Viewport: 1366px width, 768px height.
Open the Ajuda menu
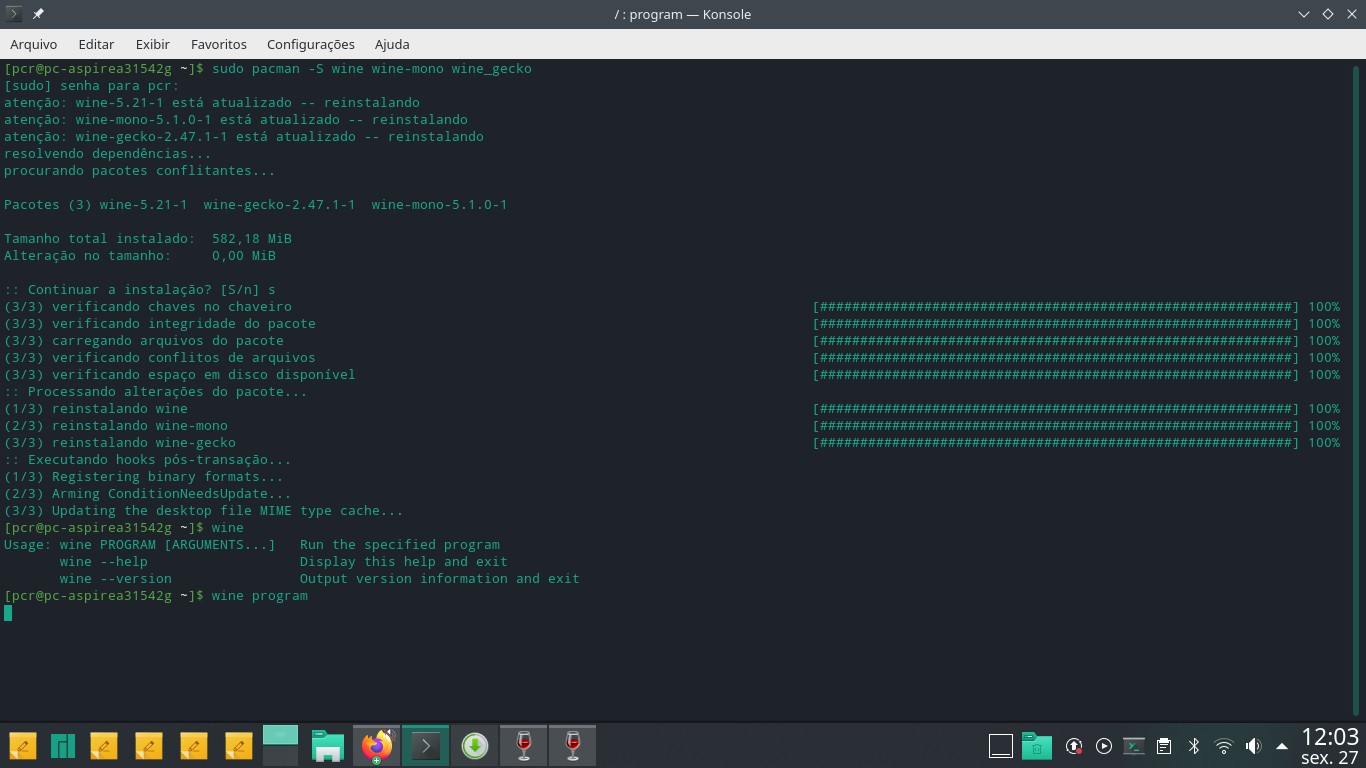(x=392, y=44)
